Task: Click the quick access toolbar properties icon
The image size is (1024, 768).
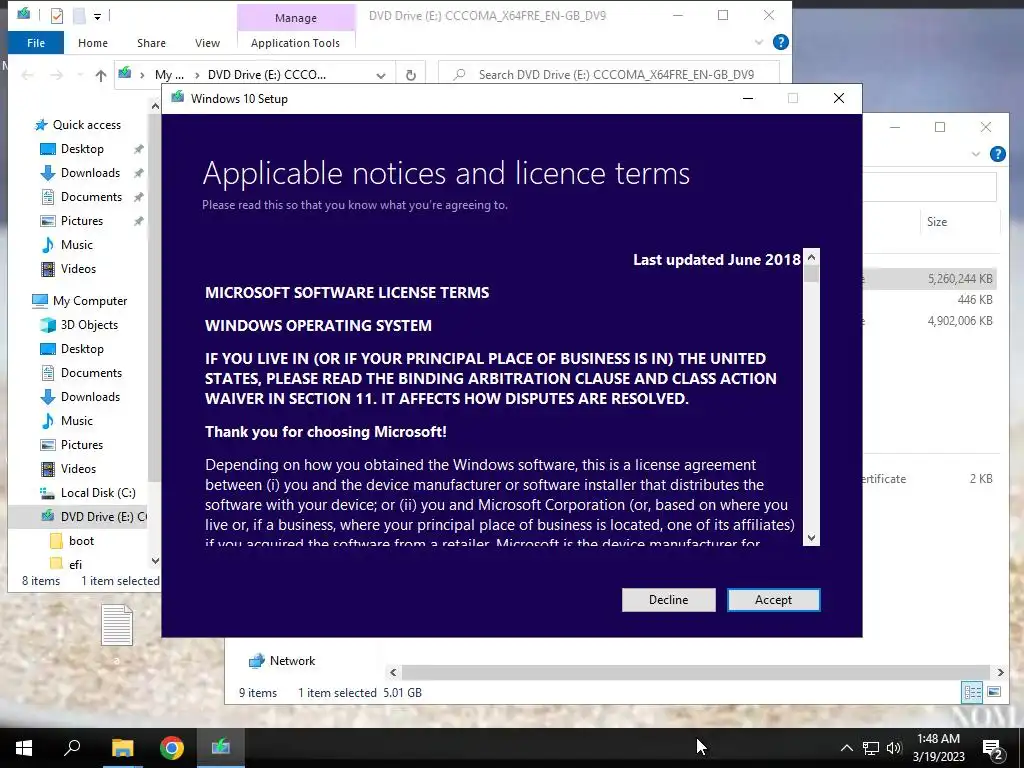Action: click(x=57, y=15)
